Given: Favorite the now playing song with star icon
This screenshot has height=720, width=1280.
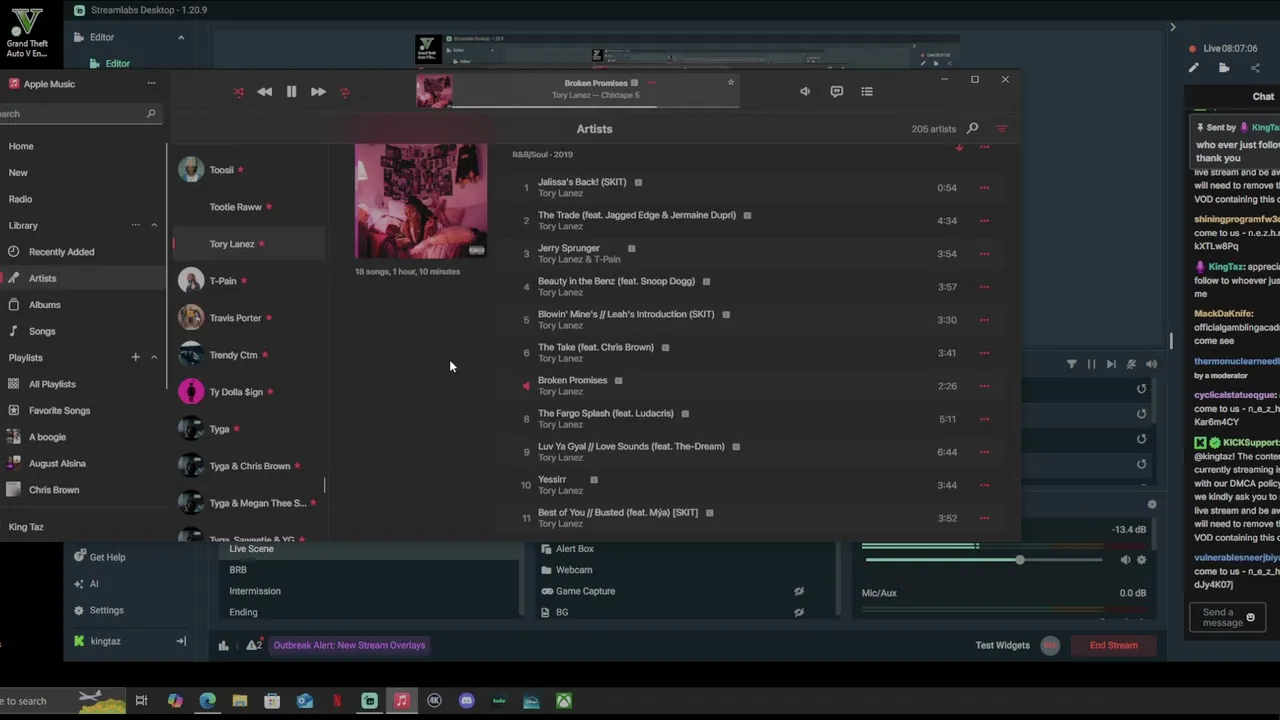Looking at the screenshot, I should tap(731, 82).
